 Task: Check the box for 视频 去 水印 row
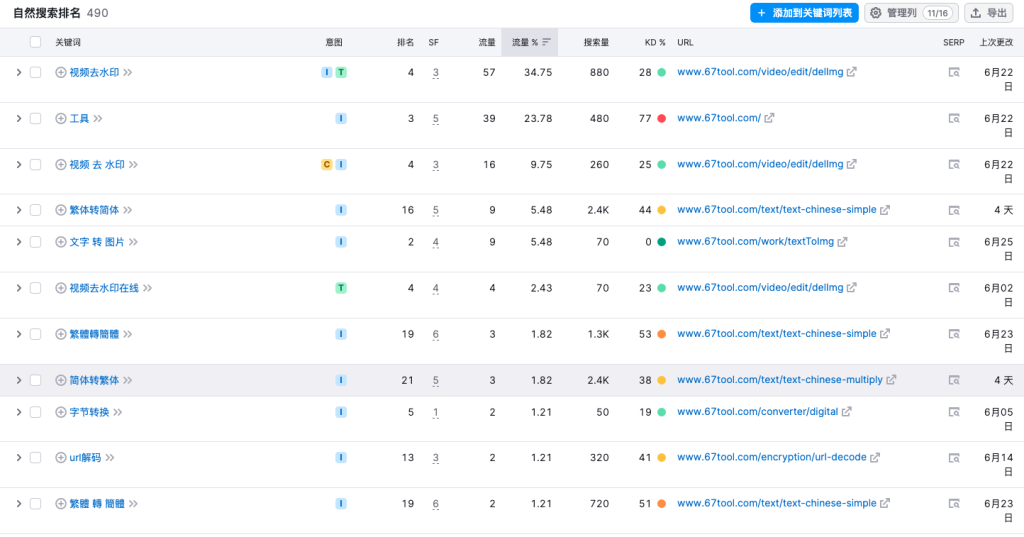point(35,165)
